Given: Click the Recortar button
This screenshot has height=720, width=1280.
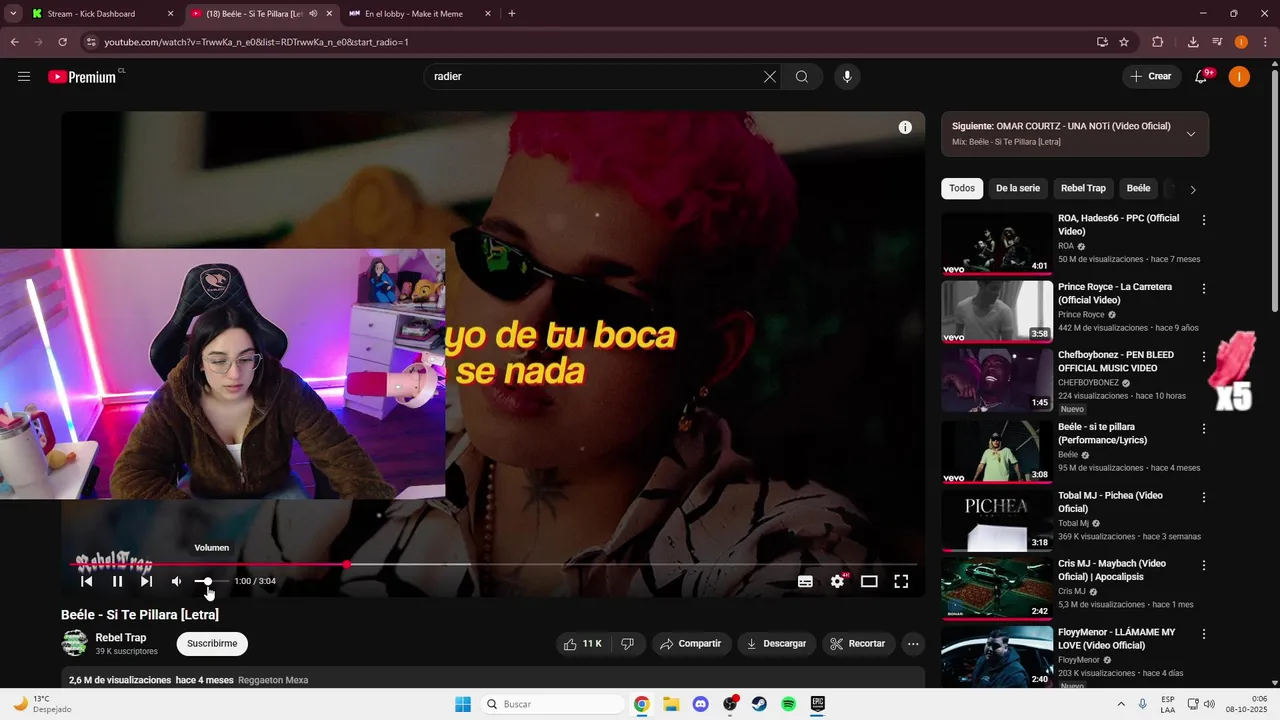Looking at the screenshot, I should coord(858,644).
